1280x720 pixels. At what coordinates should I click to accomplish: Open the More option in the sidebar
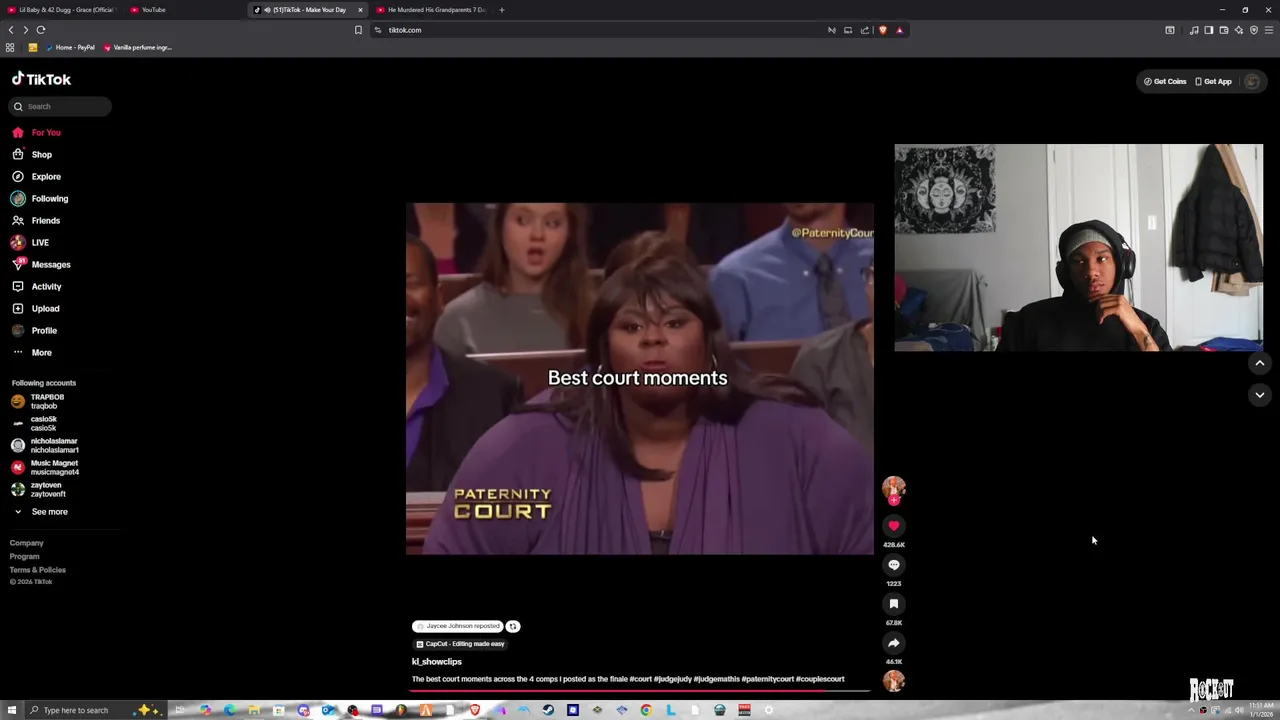tap(32, 352)
